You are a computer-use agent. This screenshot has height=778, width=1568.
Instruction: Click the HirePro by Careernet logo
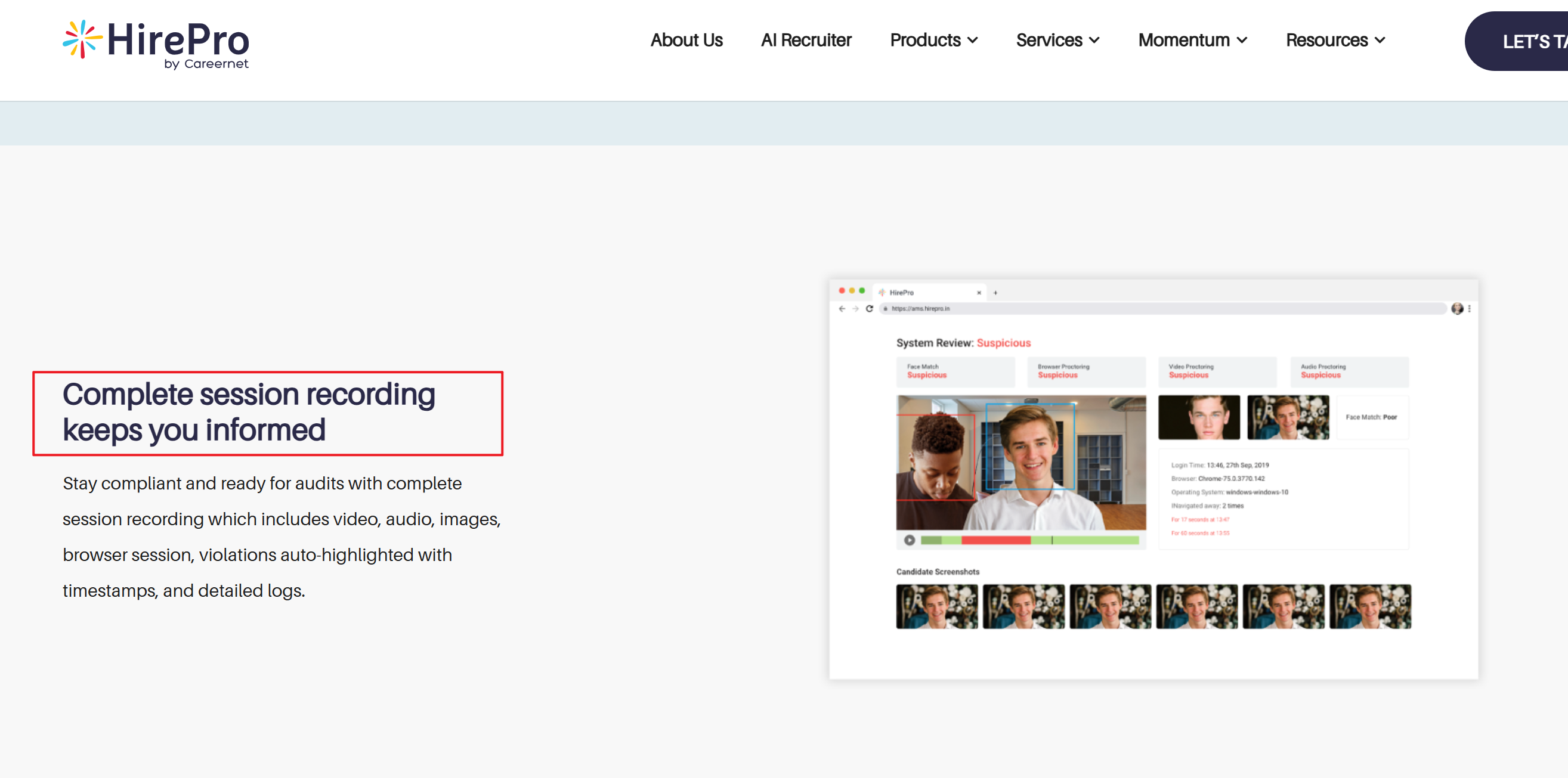pyautogui.click(x=156, y=44)
